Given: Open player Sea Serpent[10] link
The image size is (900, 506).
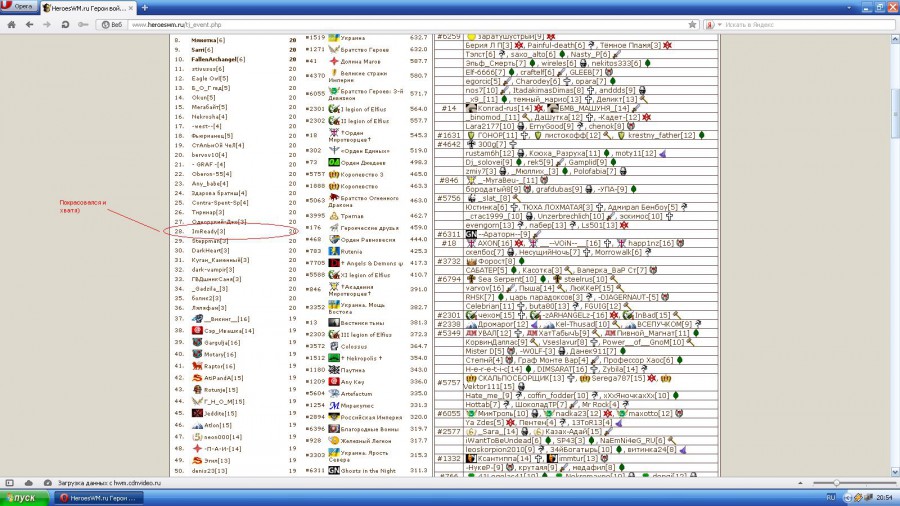Looking at the screenshot, I should pyautogui.click(x=507, y=279).
